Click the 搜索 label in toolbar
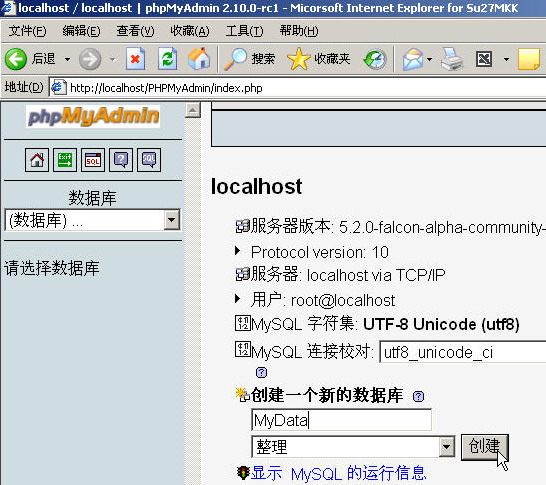 coord(263,58)
